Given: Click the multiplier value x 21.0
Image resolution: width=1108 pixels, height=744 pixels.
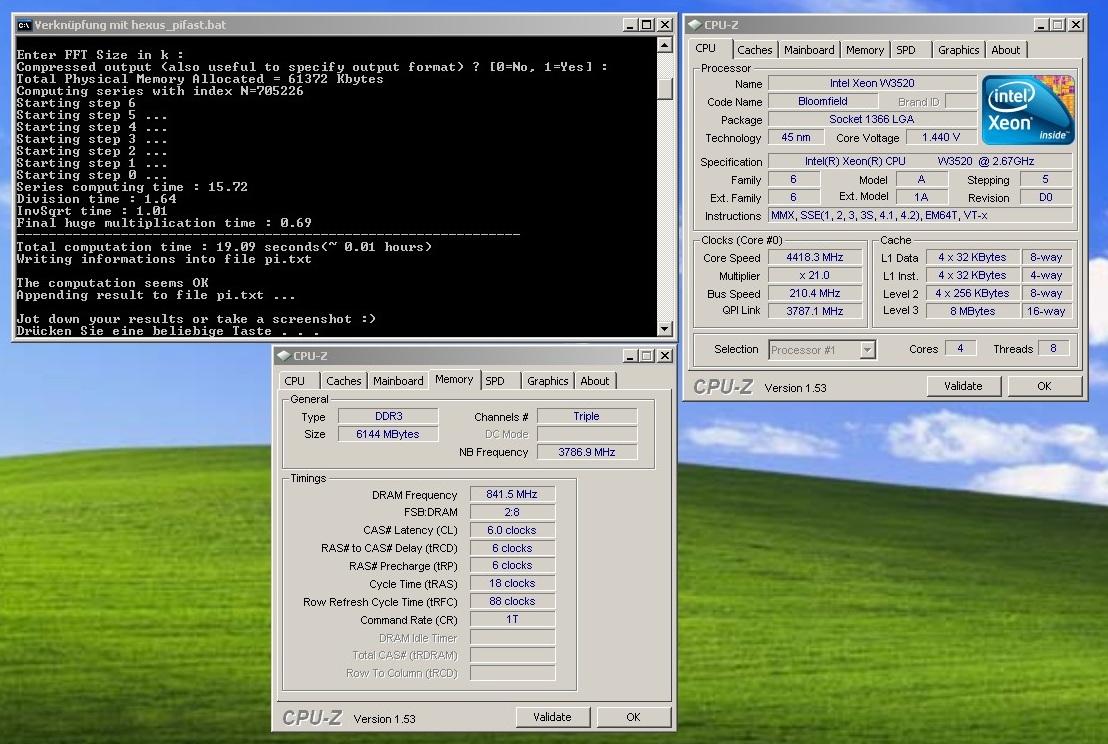Looking at the screenshot, I should coord(815,276).
